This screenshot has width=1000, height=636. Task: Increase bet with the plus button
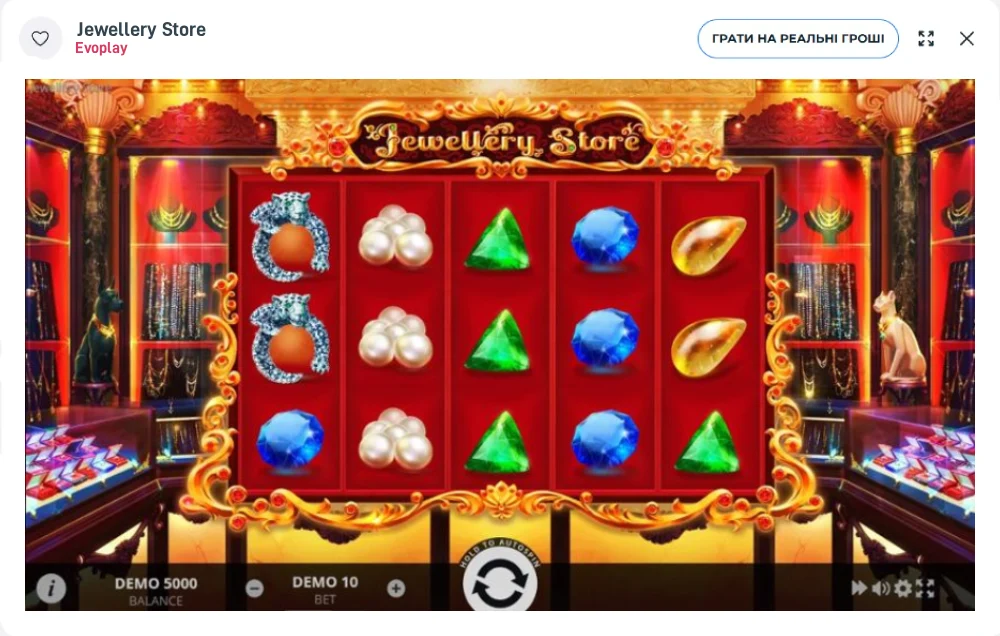pyautogui.click(x=396, y=588)
